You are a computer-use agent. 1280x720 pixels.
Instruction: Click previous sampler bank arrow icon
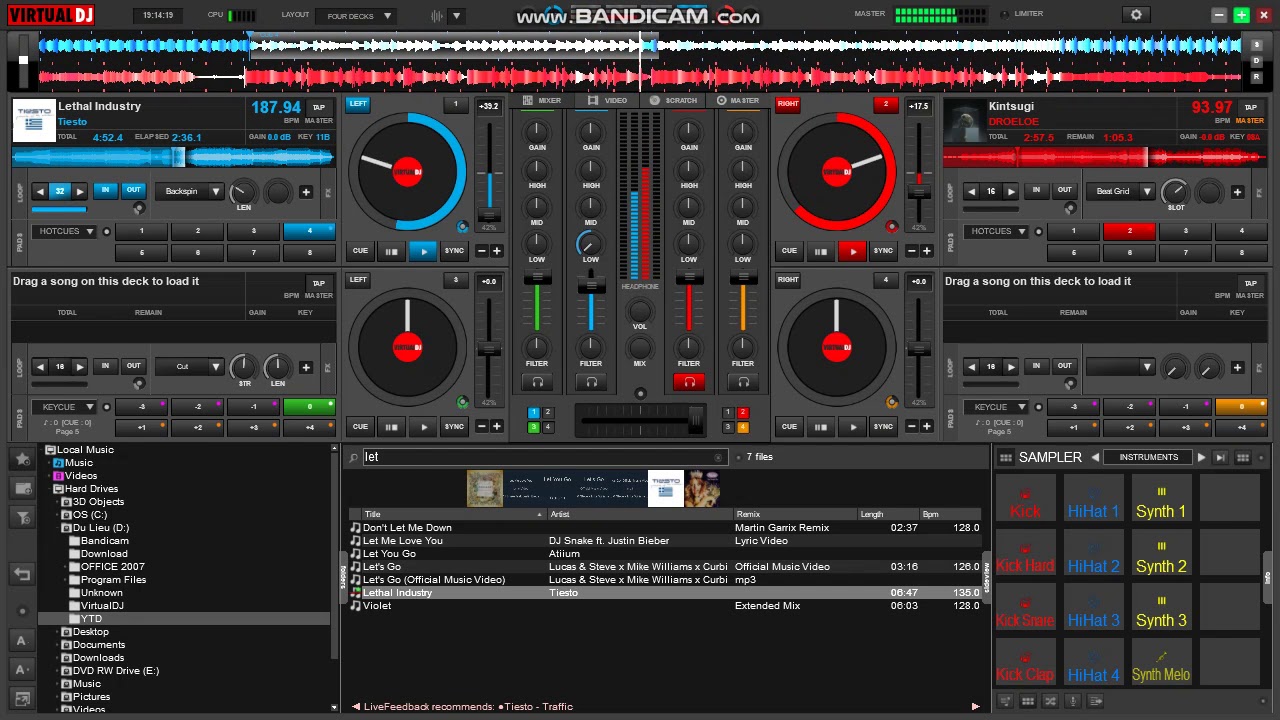pyautogui.click(x=1095, y=457)
